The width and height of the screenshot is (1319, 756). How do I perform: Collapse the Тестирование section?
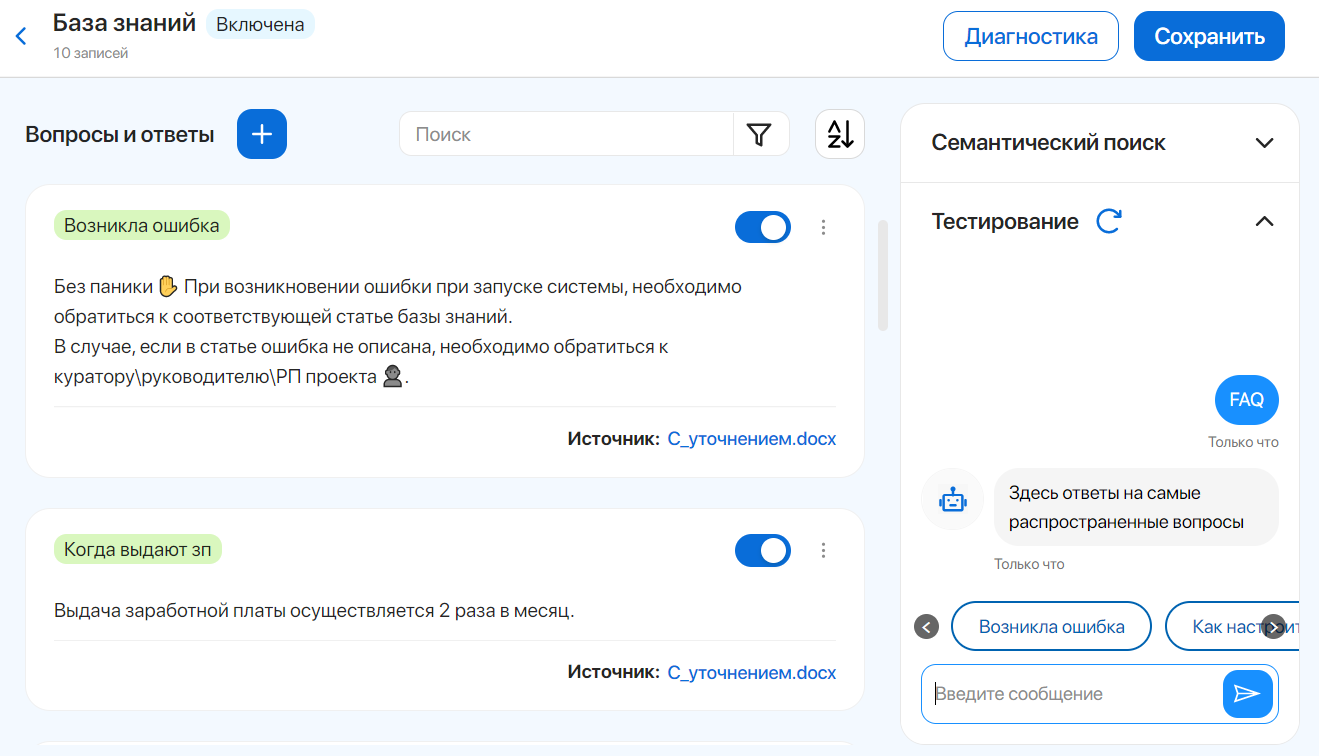pos(1264,221)
